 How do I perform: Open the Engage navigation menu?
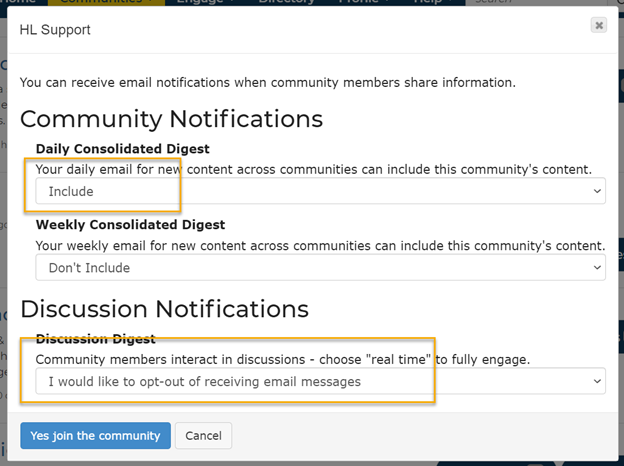pyautogui.click(x=198, y=3)
